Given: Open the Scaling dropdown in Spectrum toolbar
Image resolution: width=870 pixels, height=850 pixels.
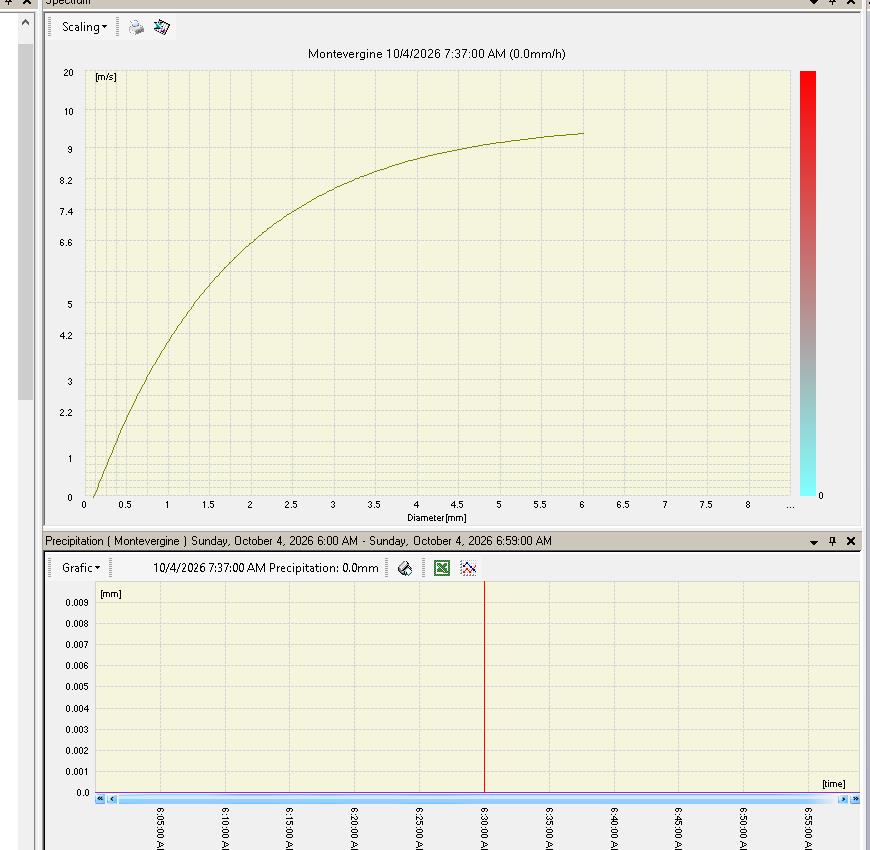Looking at the screenshot, I should coord(84,27).
